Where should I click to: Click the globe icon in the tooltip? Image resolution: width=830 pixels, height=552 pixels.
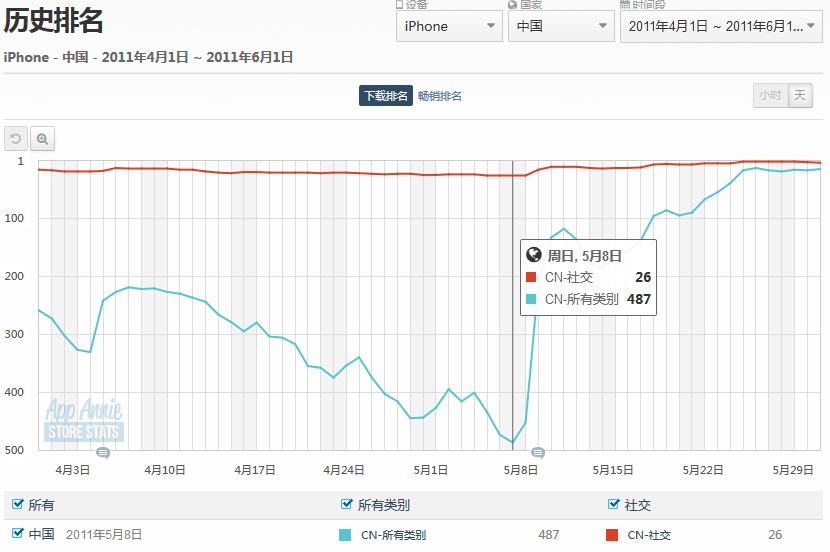click(534, 255)
